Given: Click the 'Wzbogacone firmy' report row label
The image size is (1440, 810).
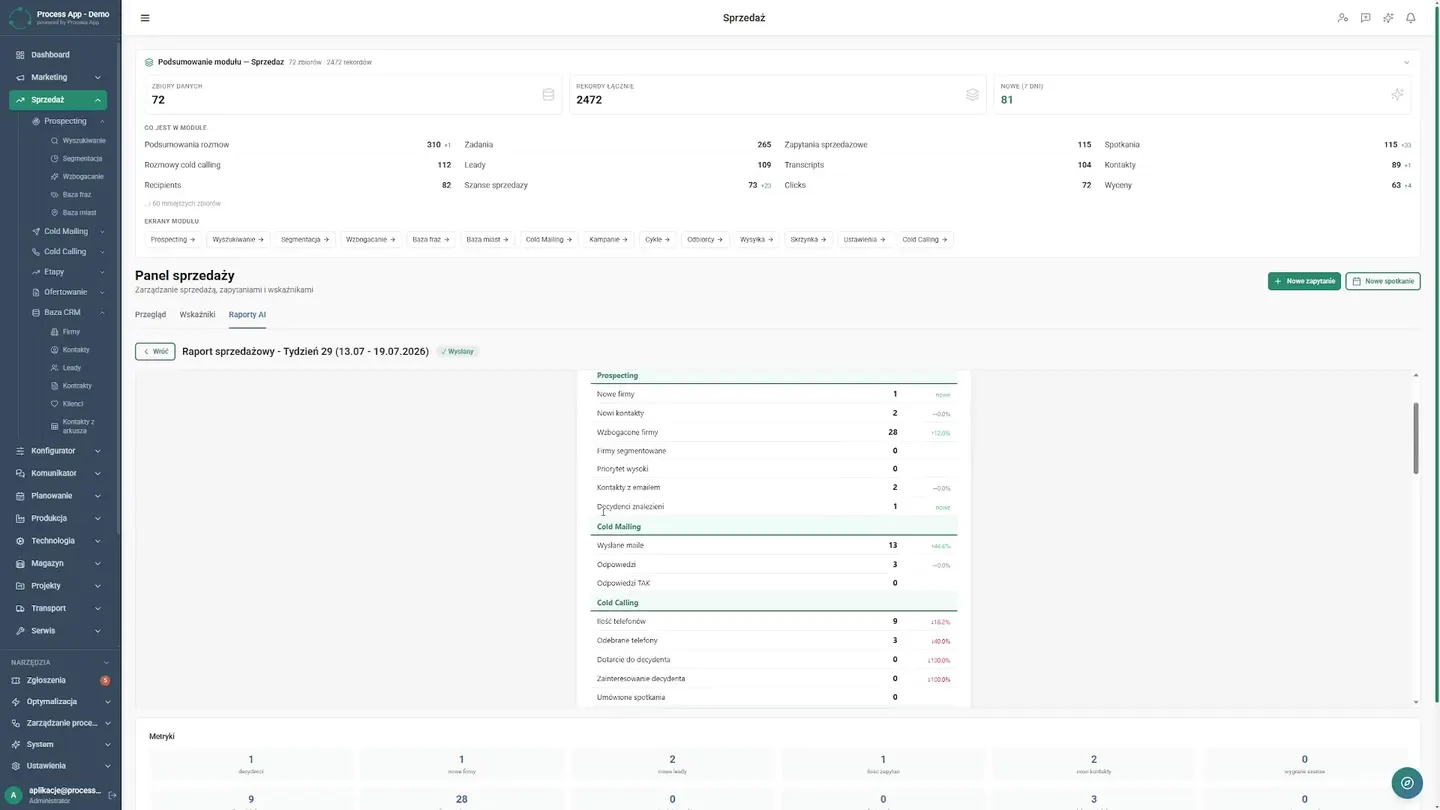Looking at the screenshot, I should (627, 432).
